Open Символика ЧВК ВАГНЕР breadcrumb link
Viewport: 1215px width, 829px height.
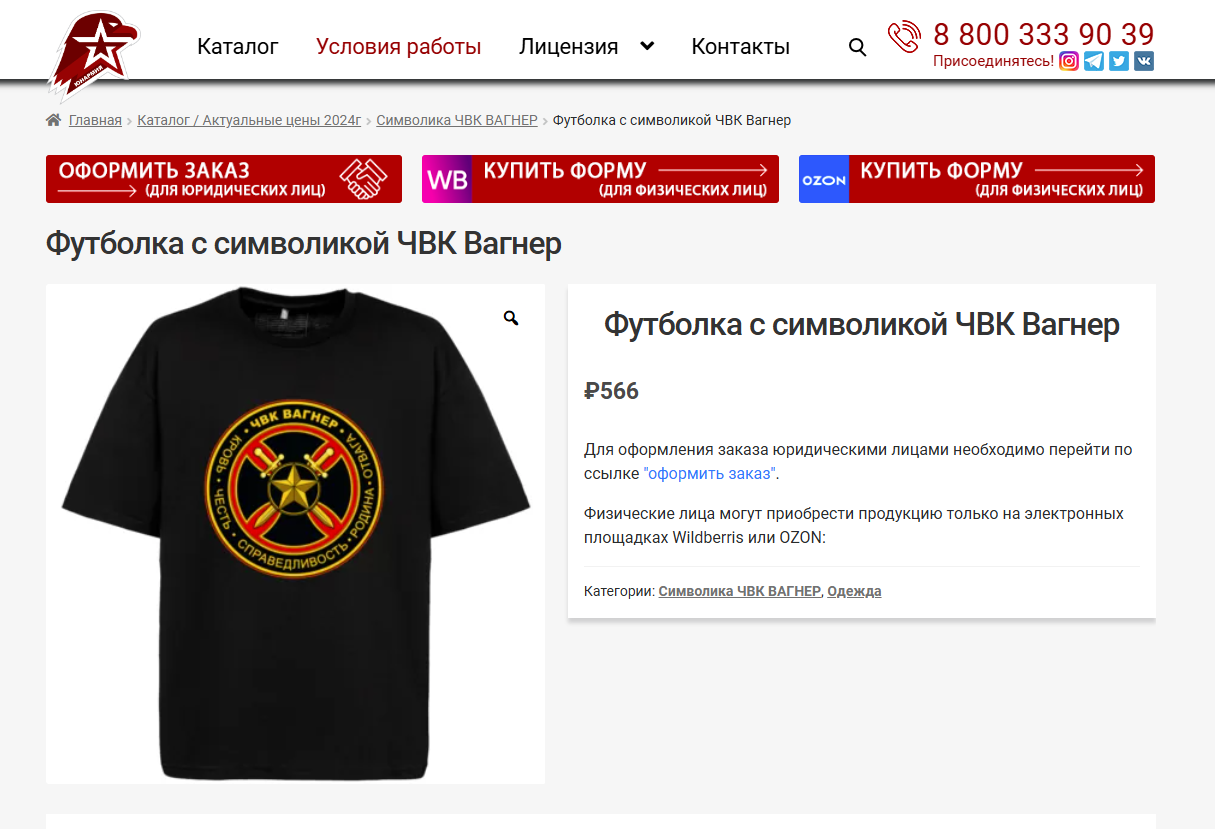457,120
